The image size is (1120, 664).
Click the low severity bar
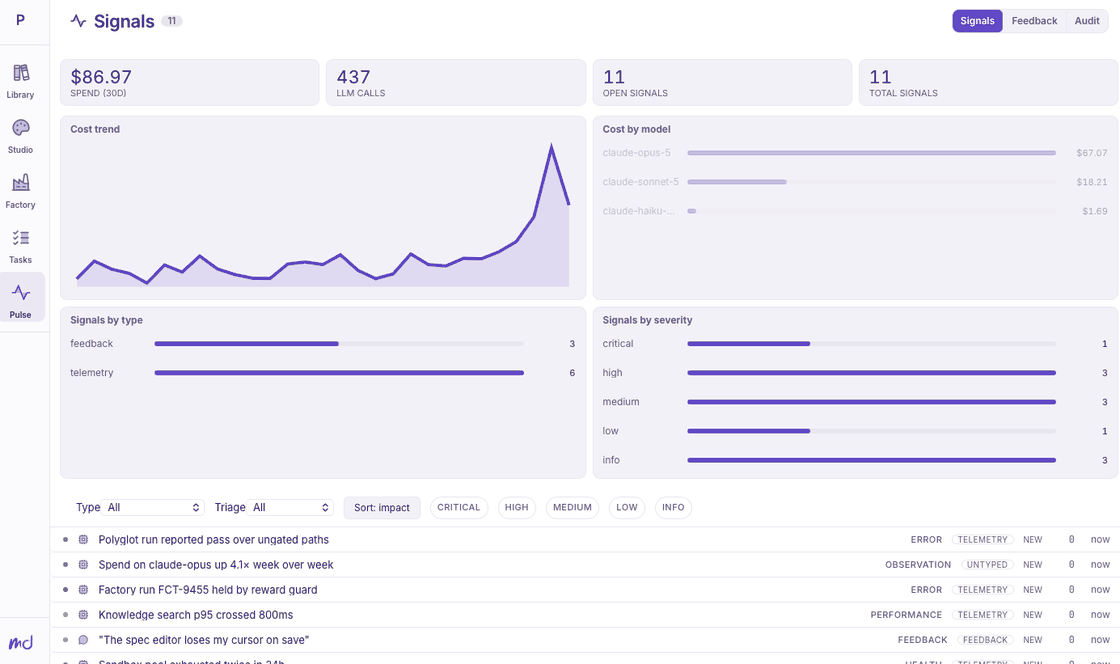[749, 431]
